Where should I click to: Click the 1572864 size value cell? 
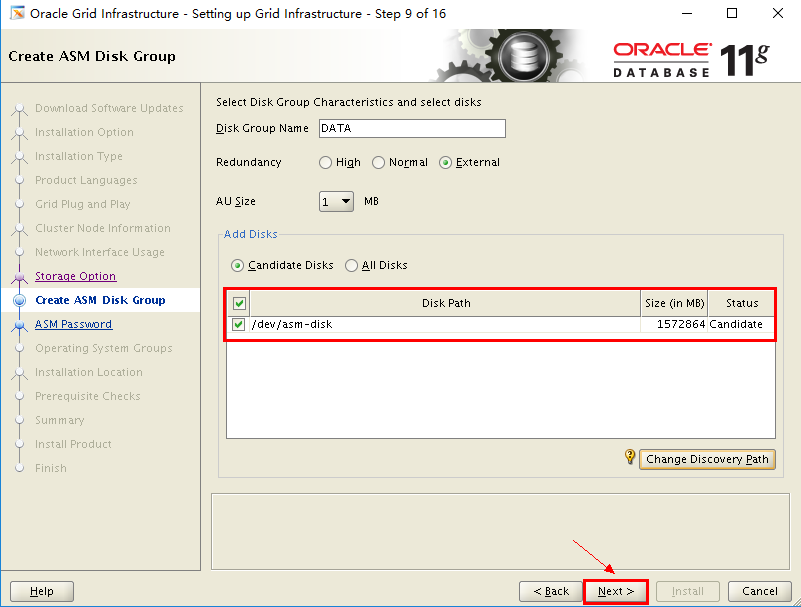point(674,324)
